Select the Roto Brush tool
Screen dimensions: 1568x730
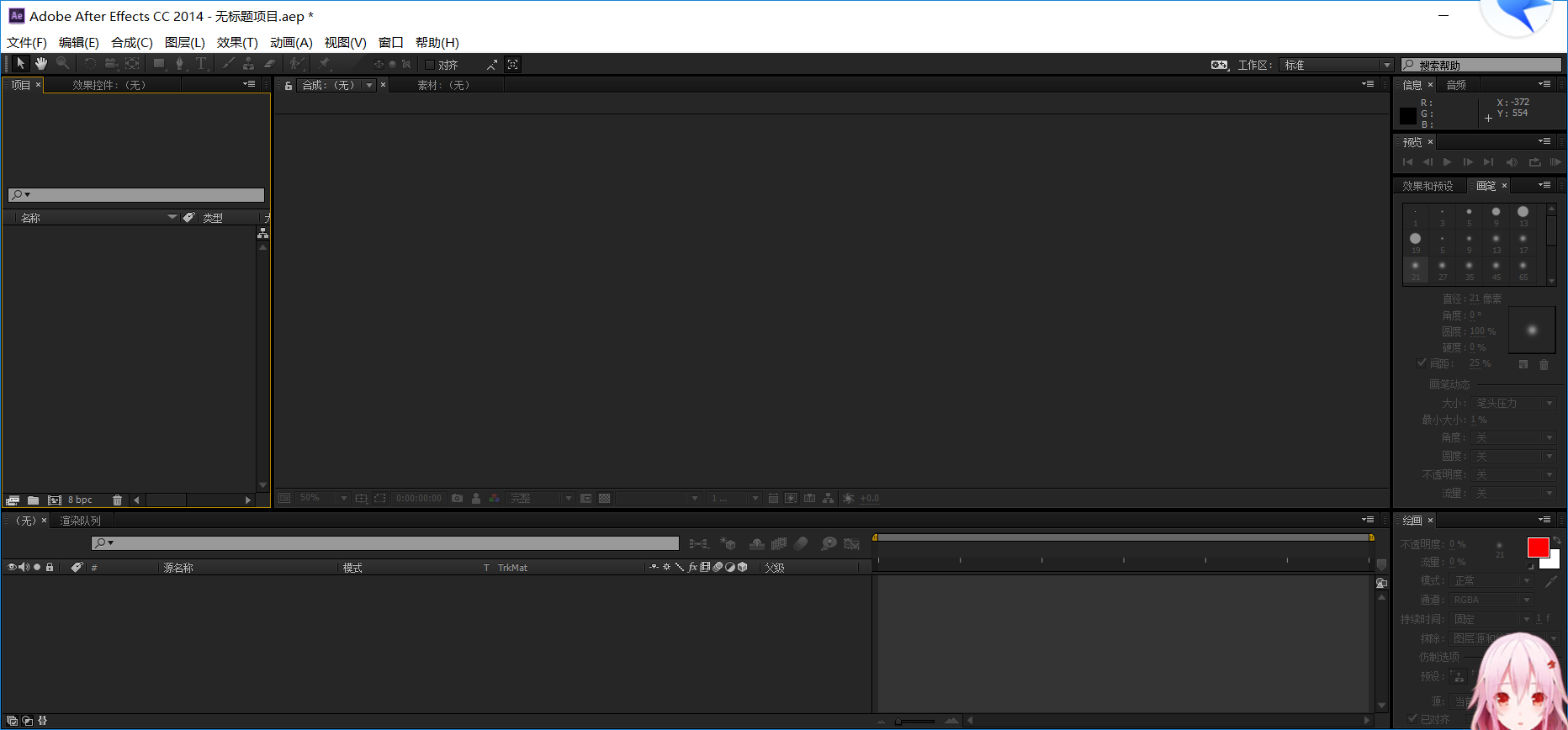[297, 64]
